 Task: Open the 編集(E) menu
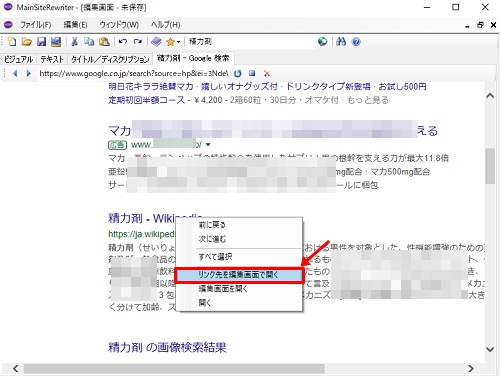(x=75, y=25)
